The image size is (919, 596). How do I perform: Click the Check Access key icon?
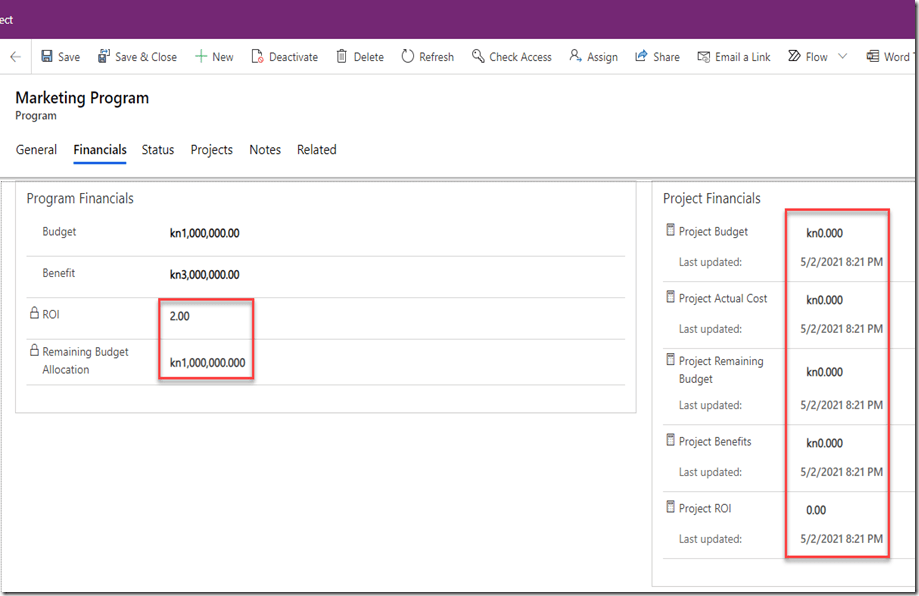coord(478,57)
